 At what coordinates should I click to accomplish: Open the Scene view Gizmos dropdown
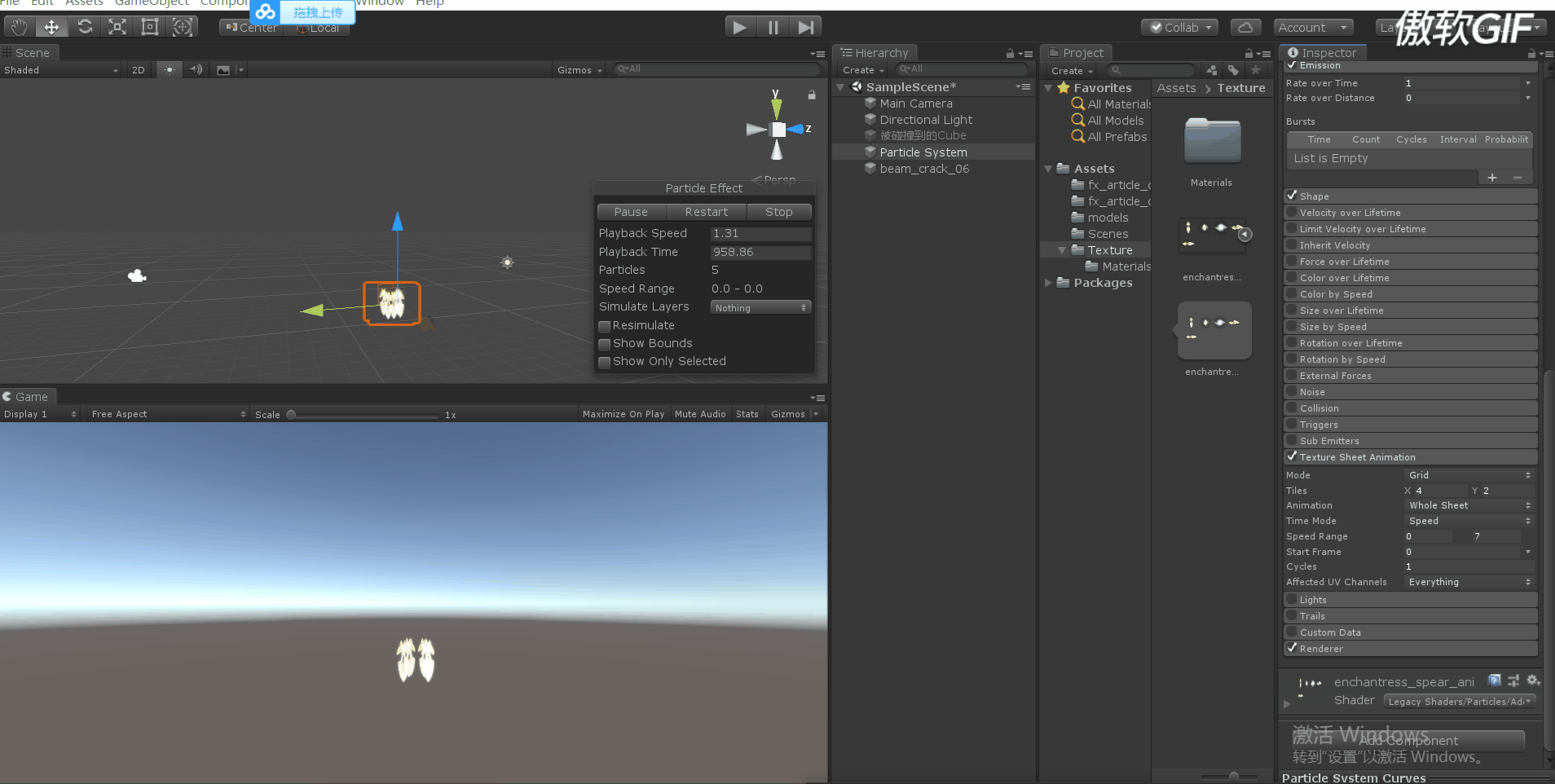coord(579,70)
